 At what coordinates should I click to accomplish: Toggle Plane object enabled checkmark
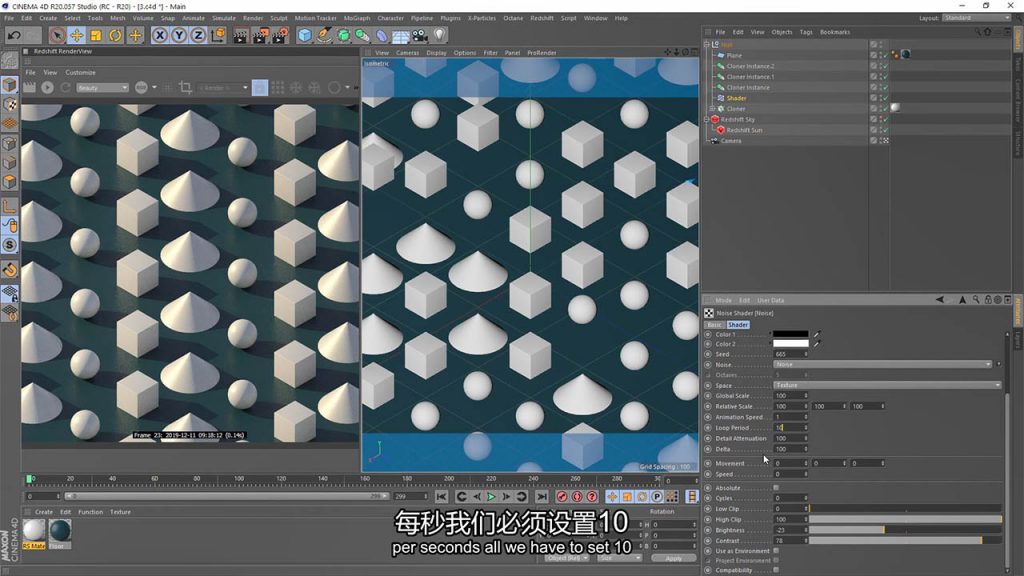pyautogui.click(x=885, y=56)
